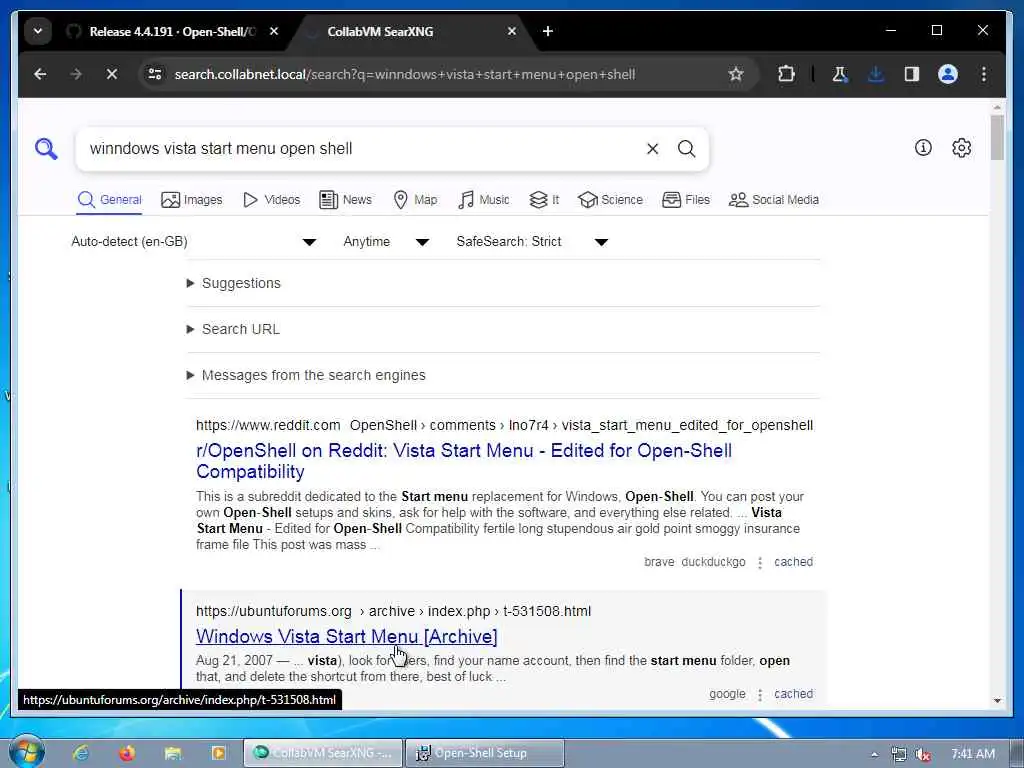Clear the search box with X icon

(652, 149)
